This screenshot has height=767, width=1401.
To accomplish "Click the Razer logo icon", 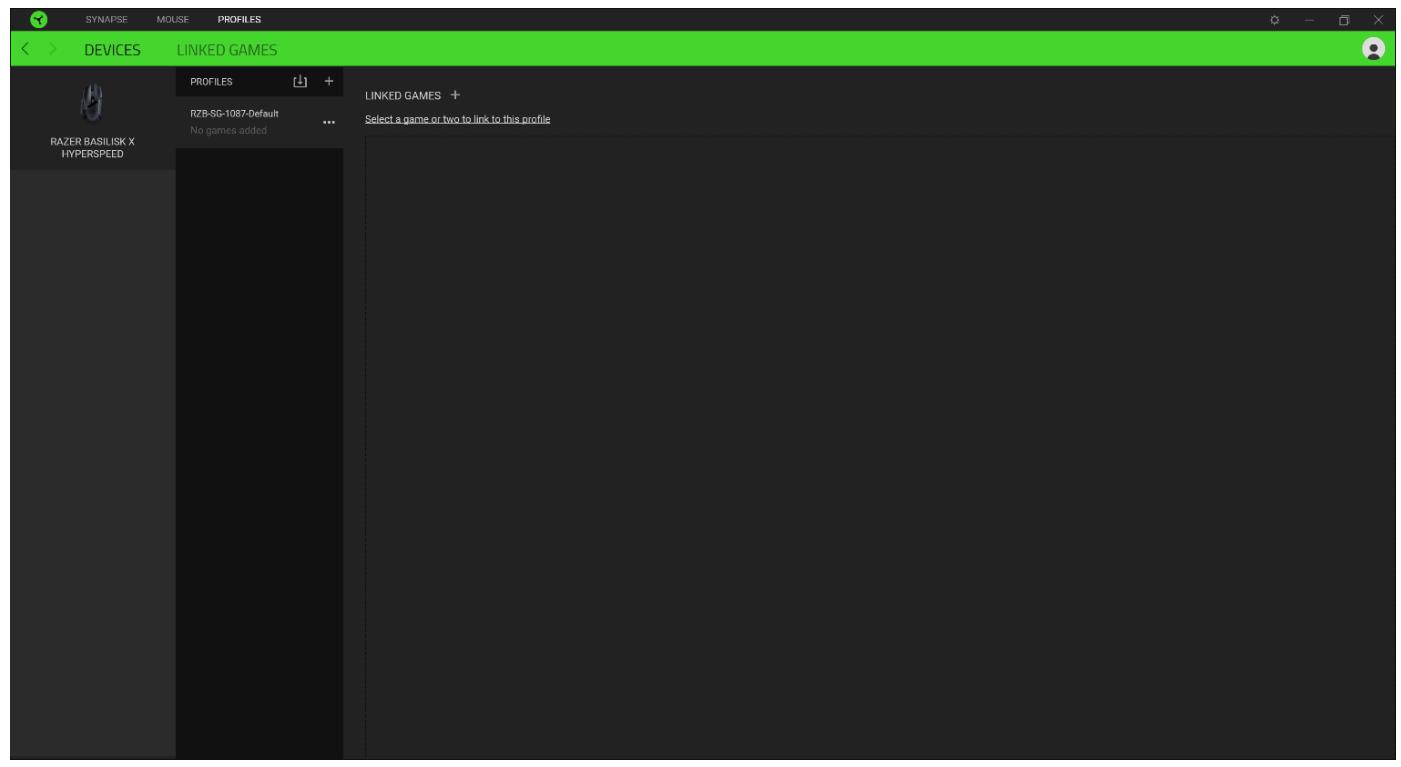I will click(37, 19).
